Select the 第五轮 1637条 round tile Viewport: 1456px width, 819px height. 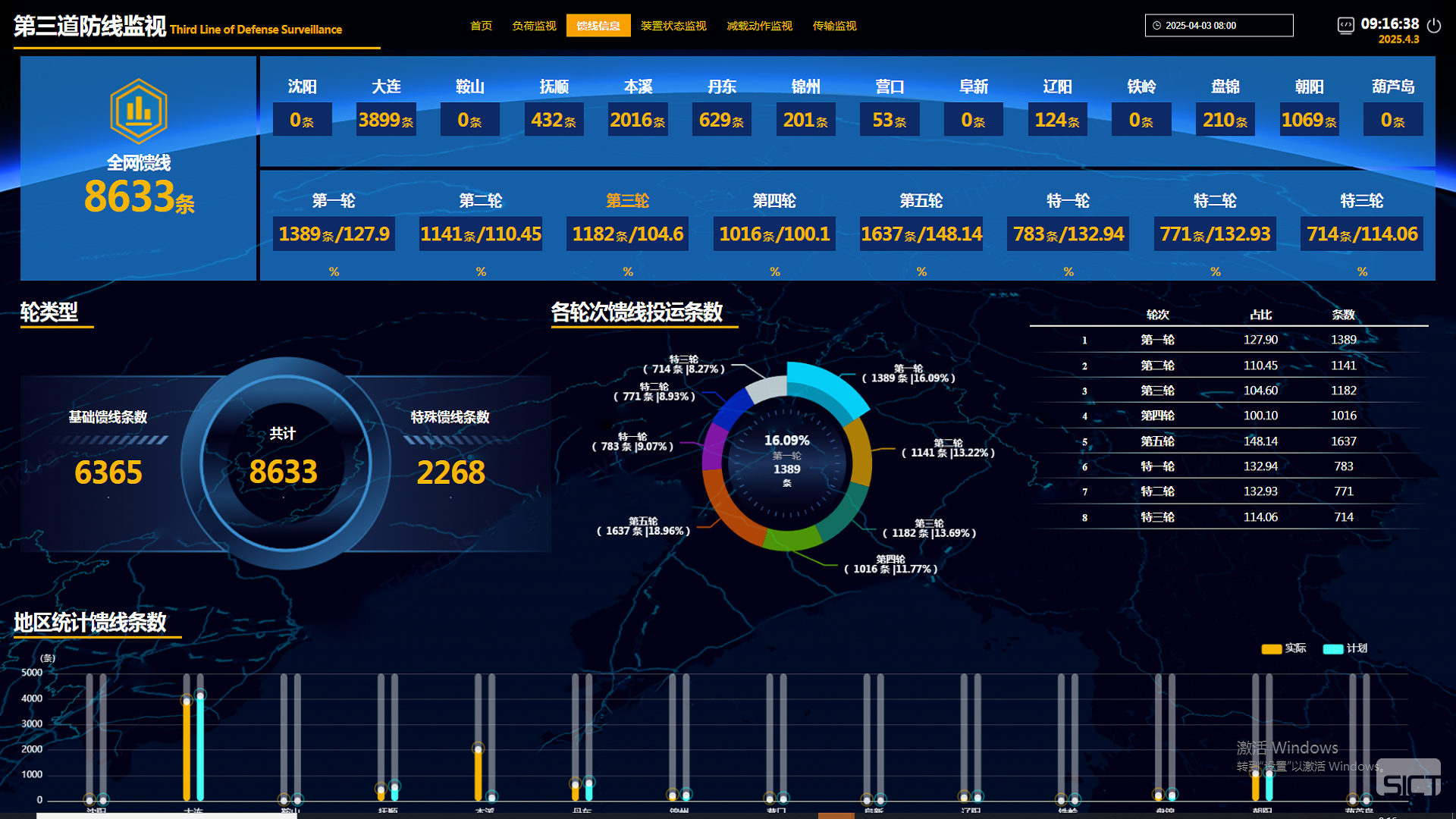tap(921, 234)
